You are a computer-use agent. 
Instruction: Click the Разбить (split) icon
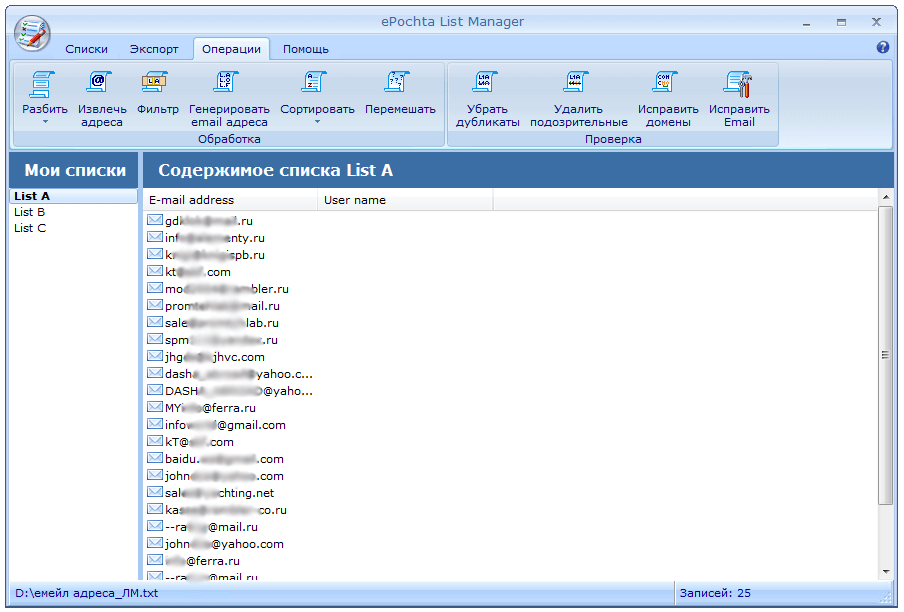click(44, 84)
